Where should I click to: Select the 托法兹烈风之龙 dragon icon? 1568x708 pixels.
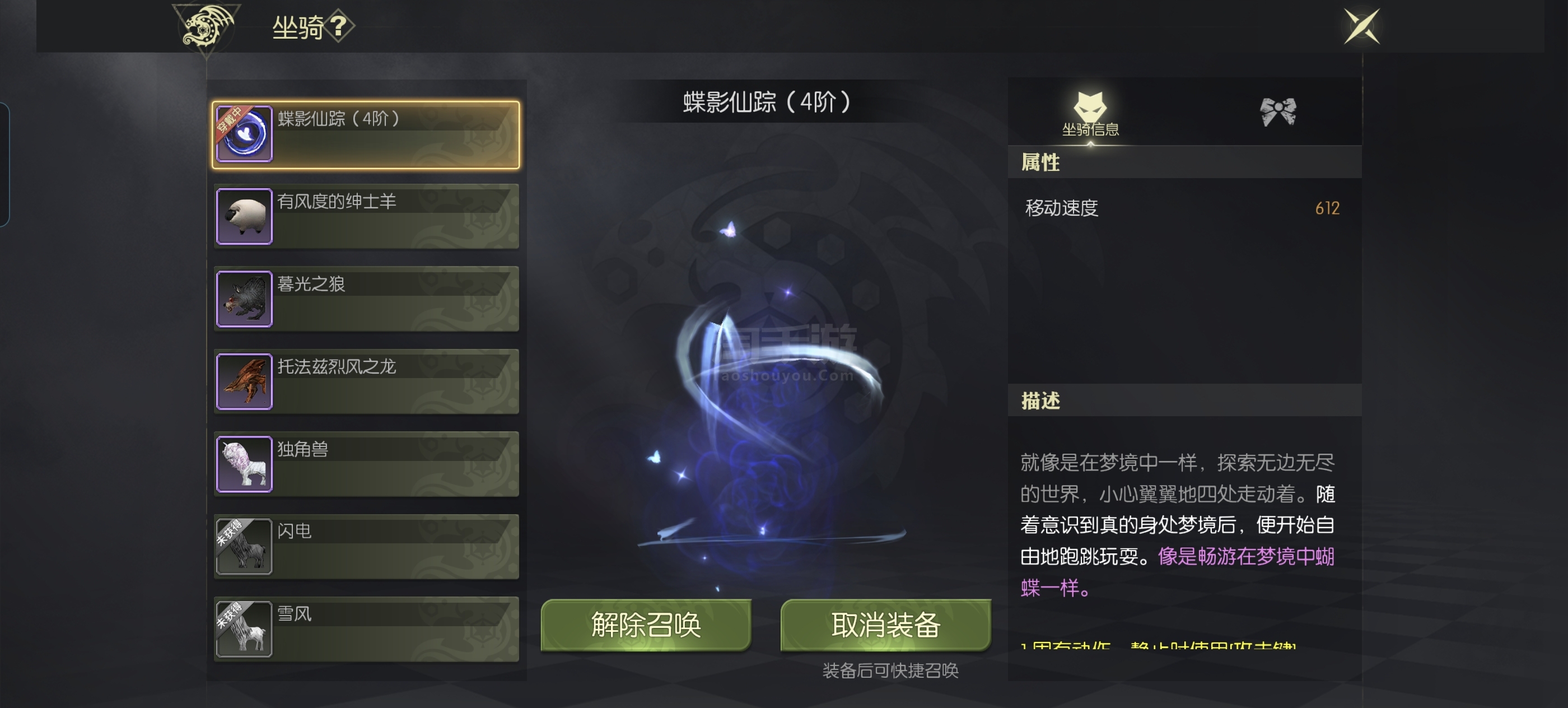pos(244,381)
